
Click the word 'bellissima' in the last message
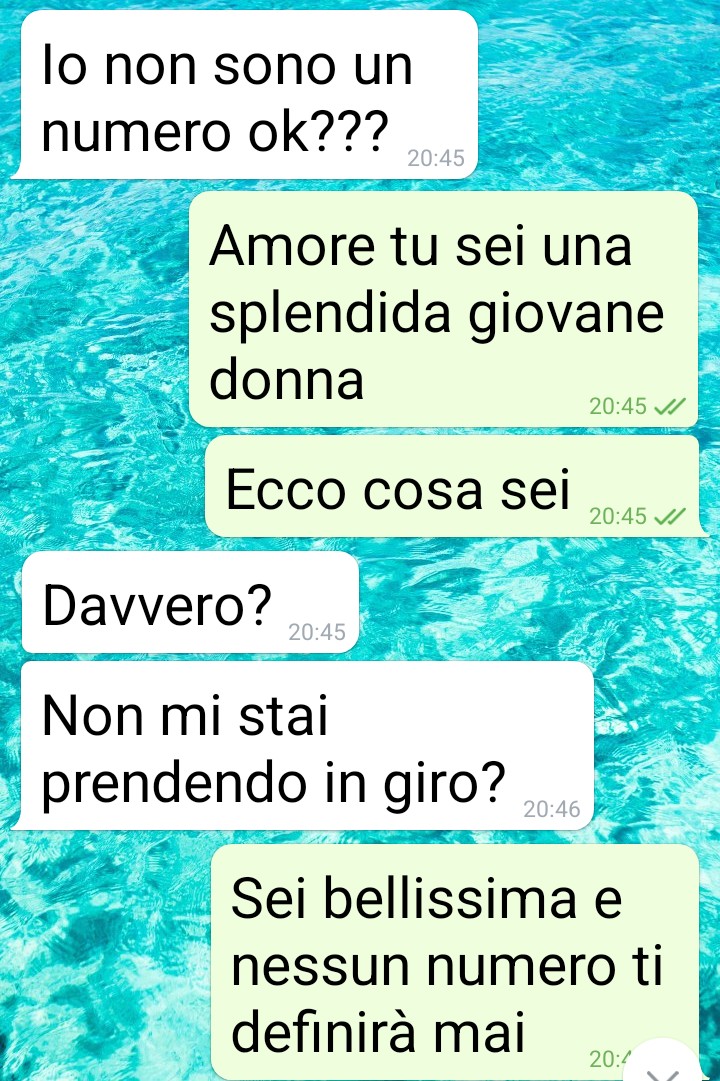(450, 899)
